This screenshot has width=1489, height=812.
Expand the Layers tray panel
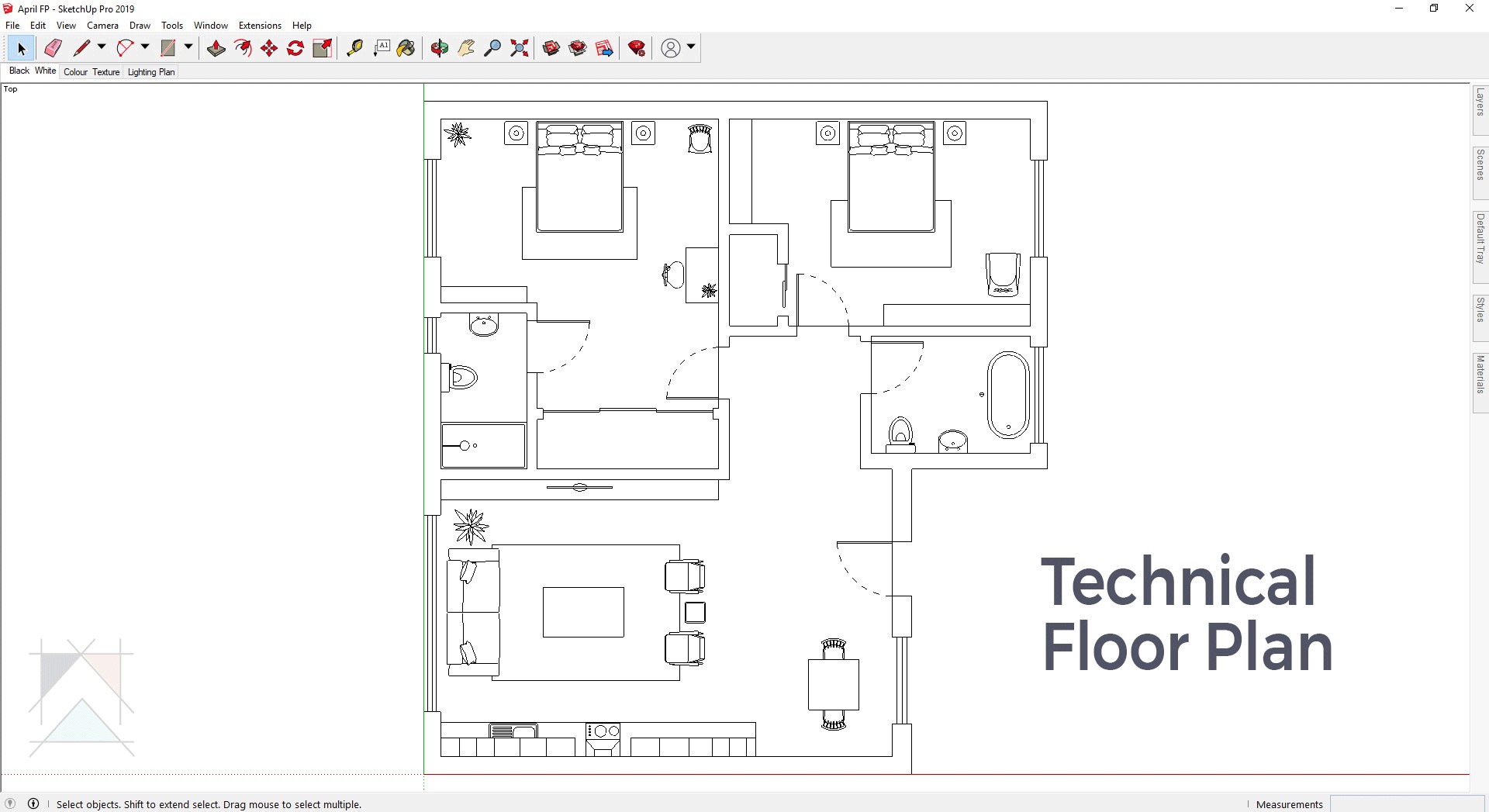(1480, 109)
